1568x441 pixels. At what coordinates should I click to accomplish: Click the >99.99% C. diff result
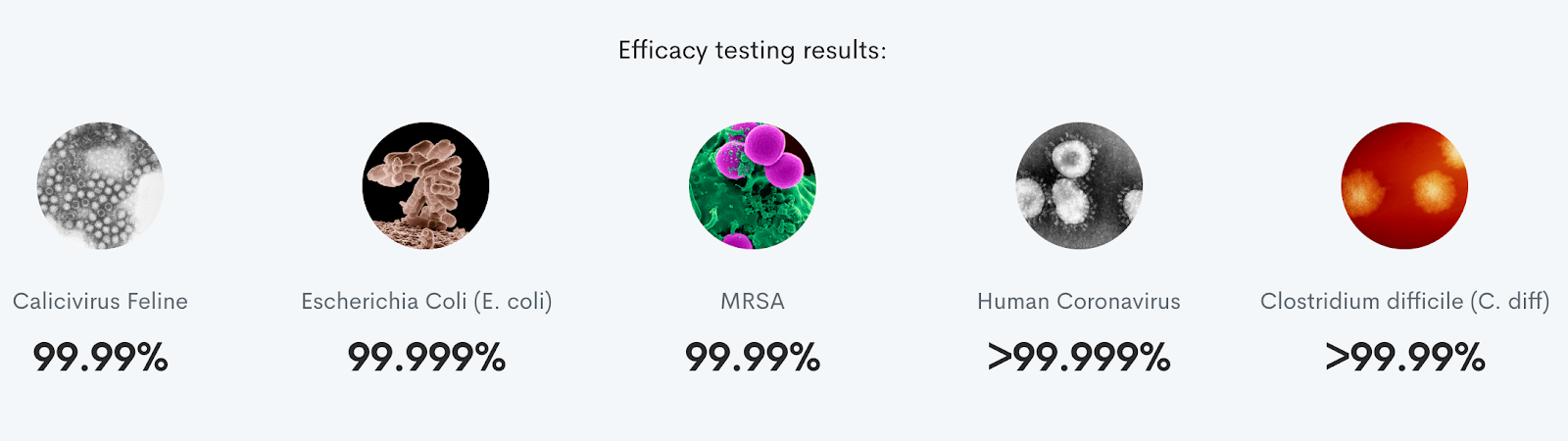pos(1405,357)
